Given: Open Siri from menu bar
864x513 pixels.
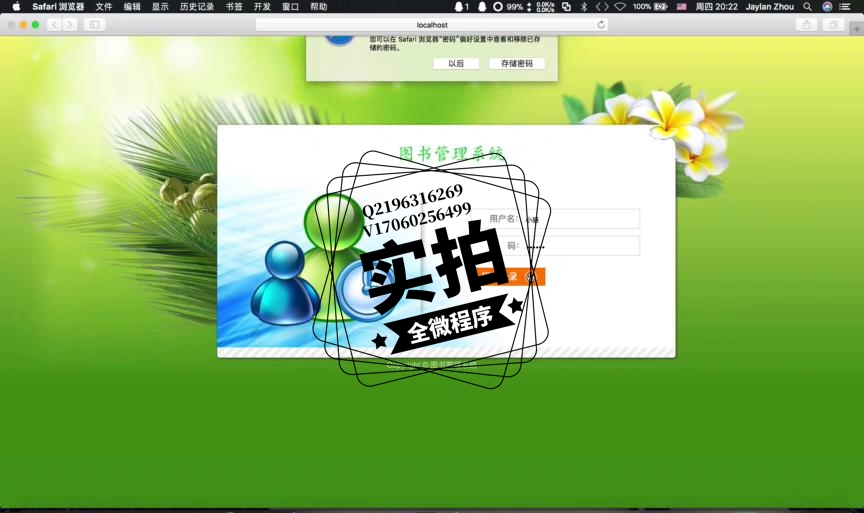Looking at the screenshot, I should (827, 7).
